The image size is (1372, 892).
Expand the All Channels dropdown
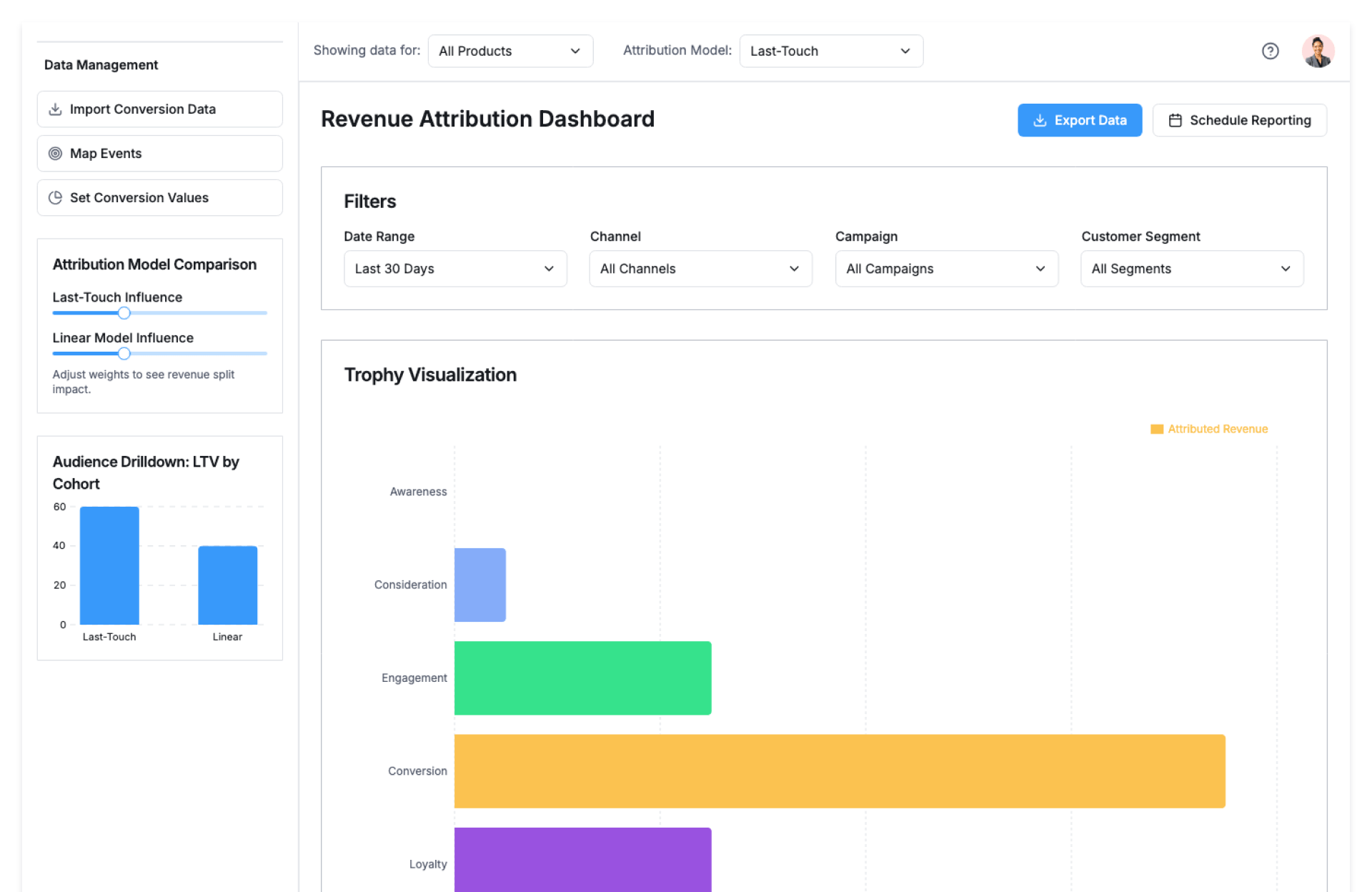700,269
